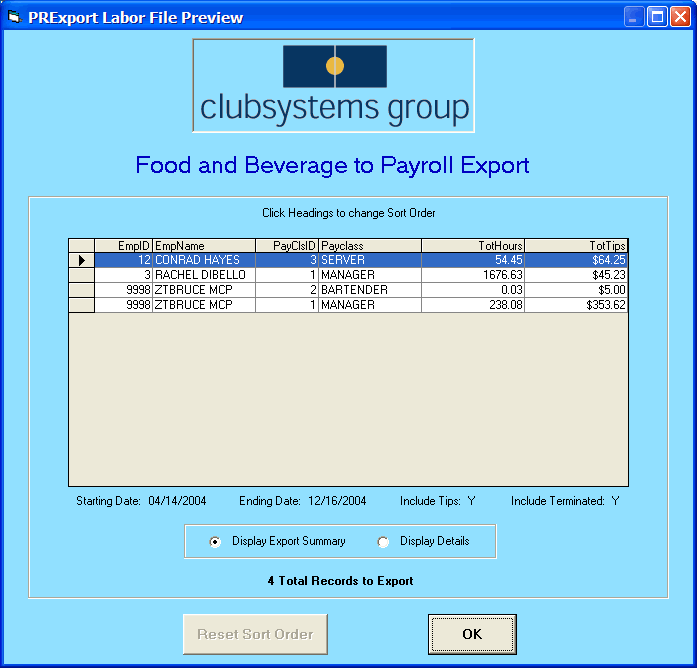
Task: Click the 0.03 hours cell
Action: 473,290
